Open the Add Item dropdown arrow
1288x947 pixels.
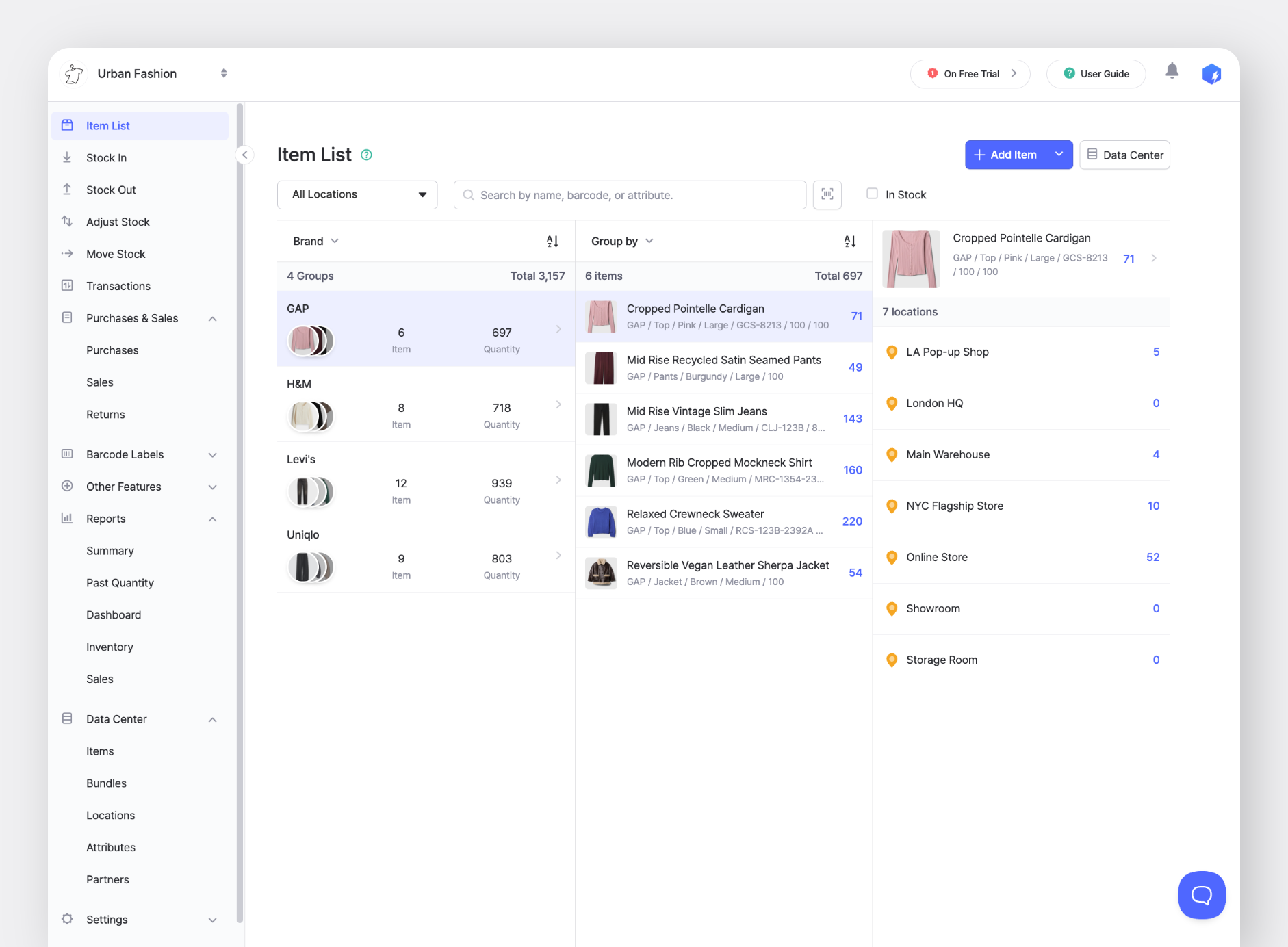point(1059,155)
